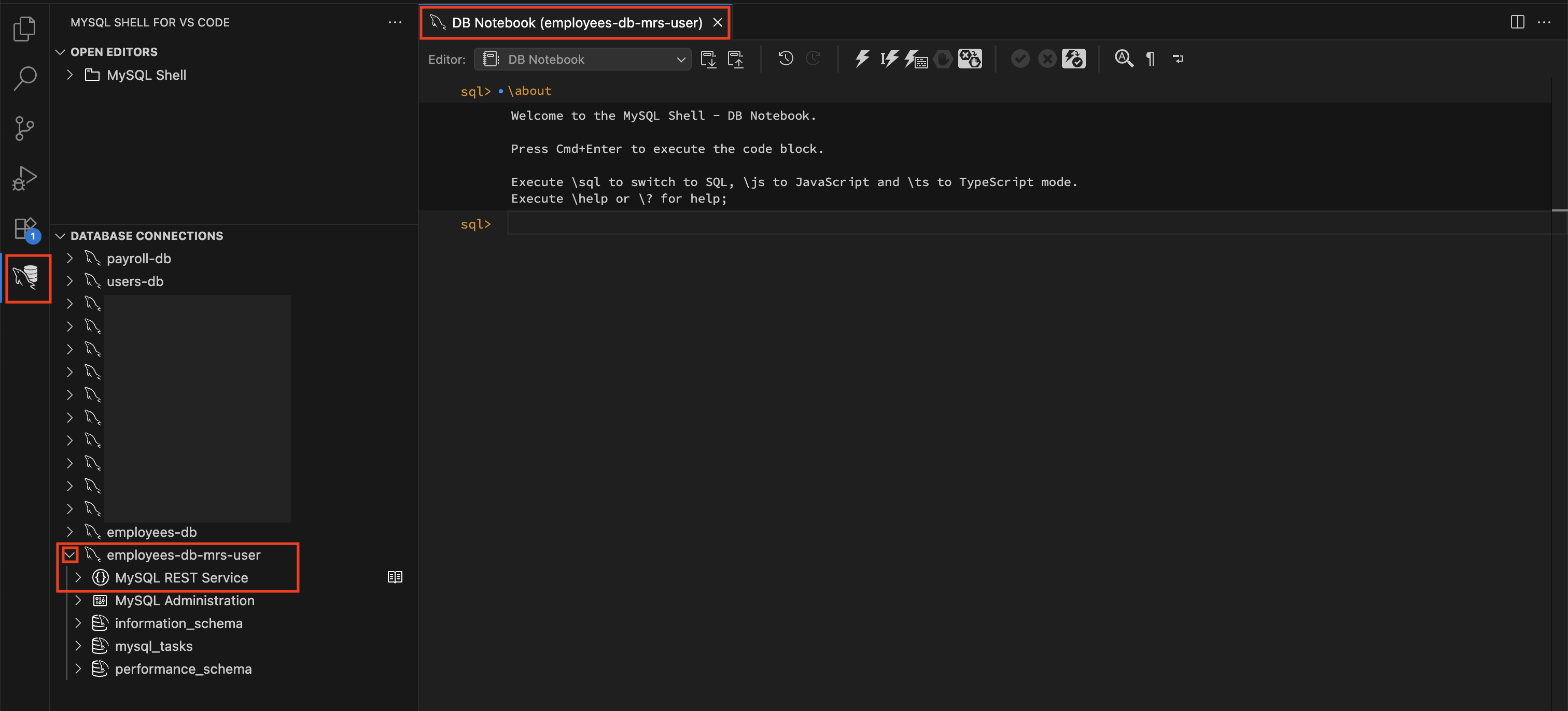Open the Source Control icon

click(x=25, y=129)
